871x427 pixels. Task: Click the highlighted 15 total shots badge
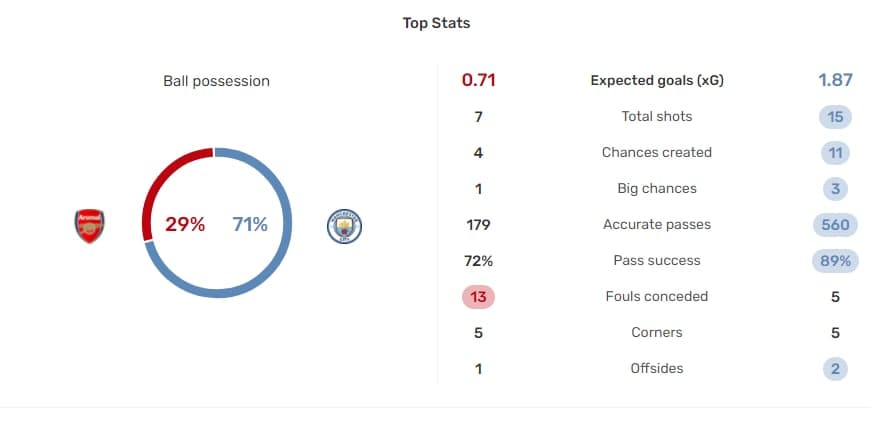point(835,117)
